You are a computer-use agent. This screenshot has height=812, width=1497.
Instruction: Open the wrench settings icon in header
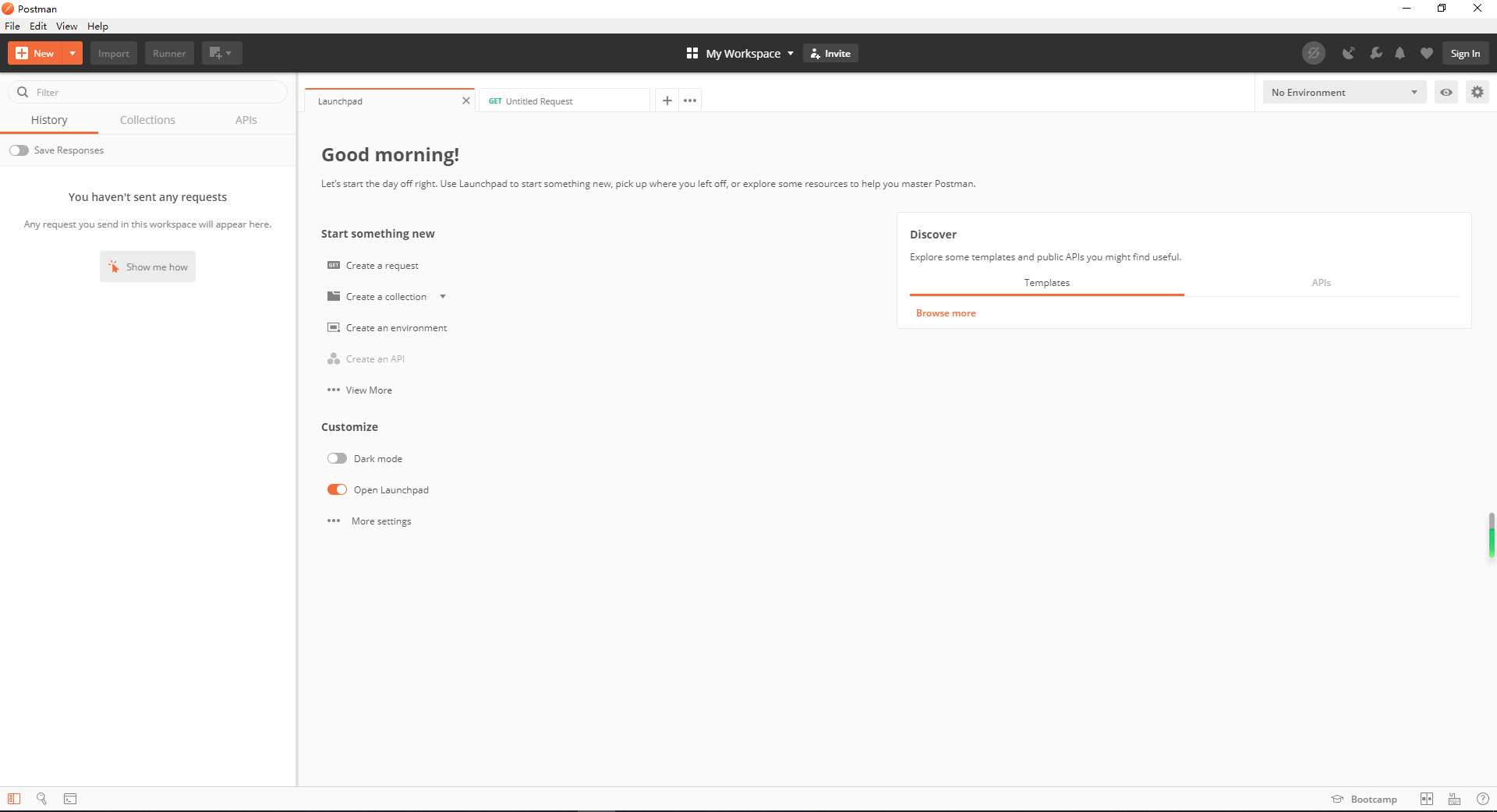tap(1375, 53)
